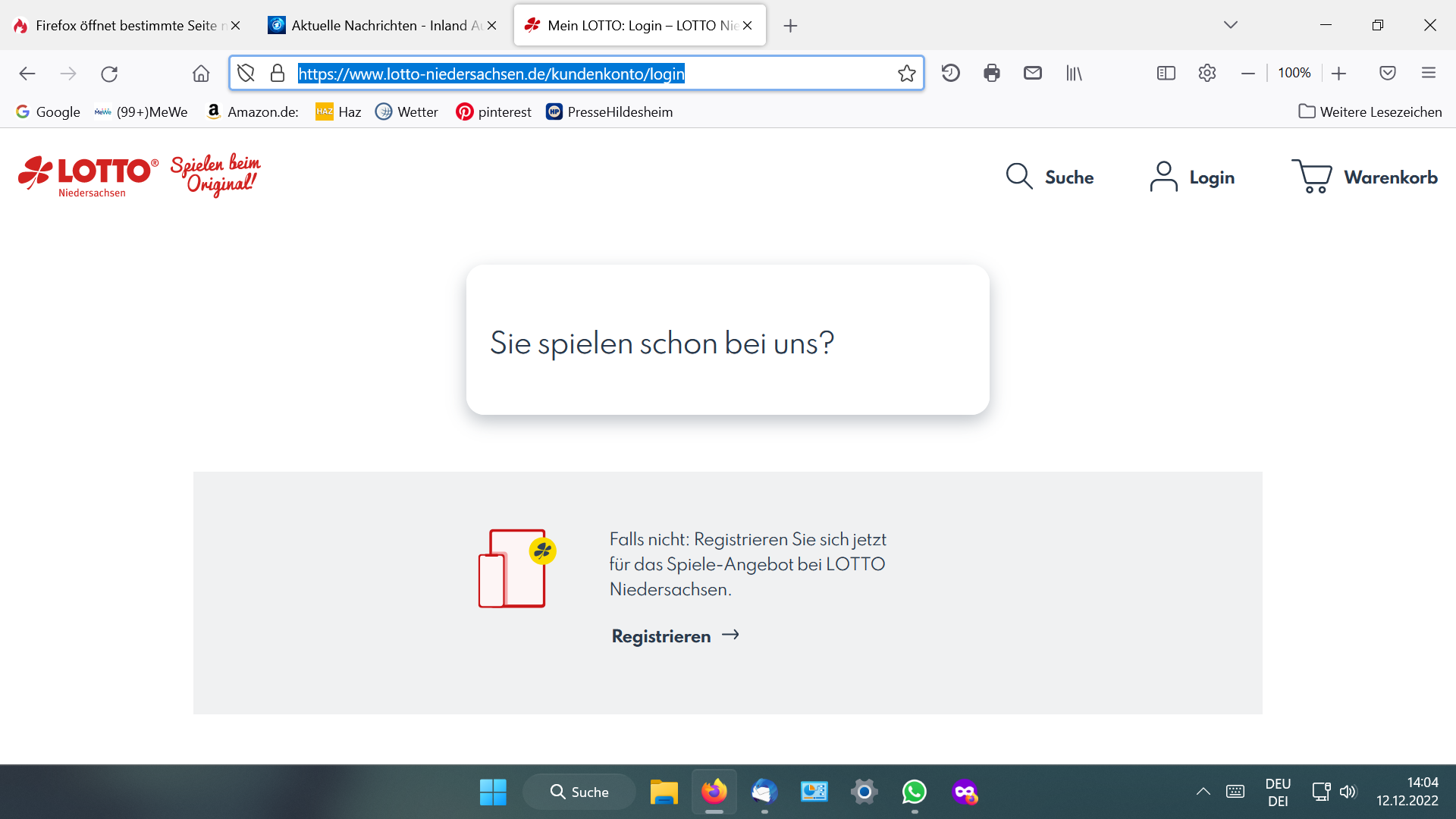Bookmark page with the star icon

[x=906, y=74]
